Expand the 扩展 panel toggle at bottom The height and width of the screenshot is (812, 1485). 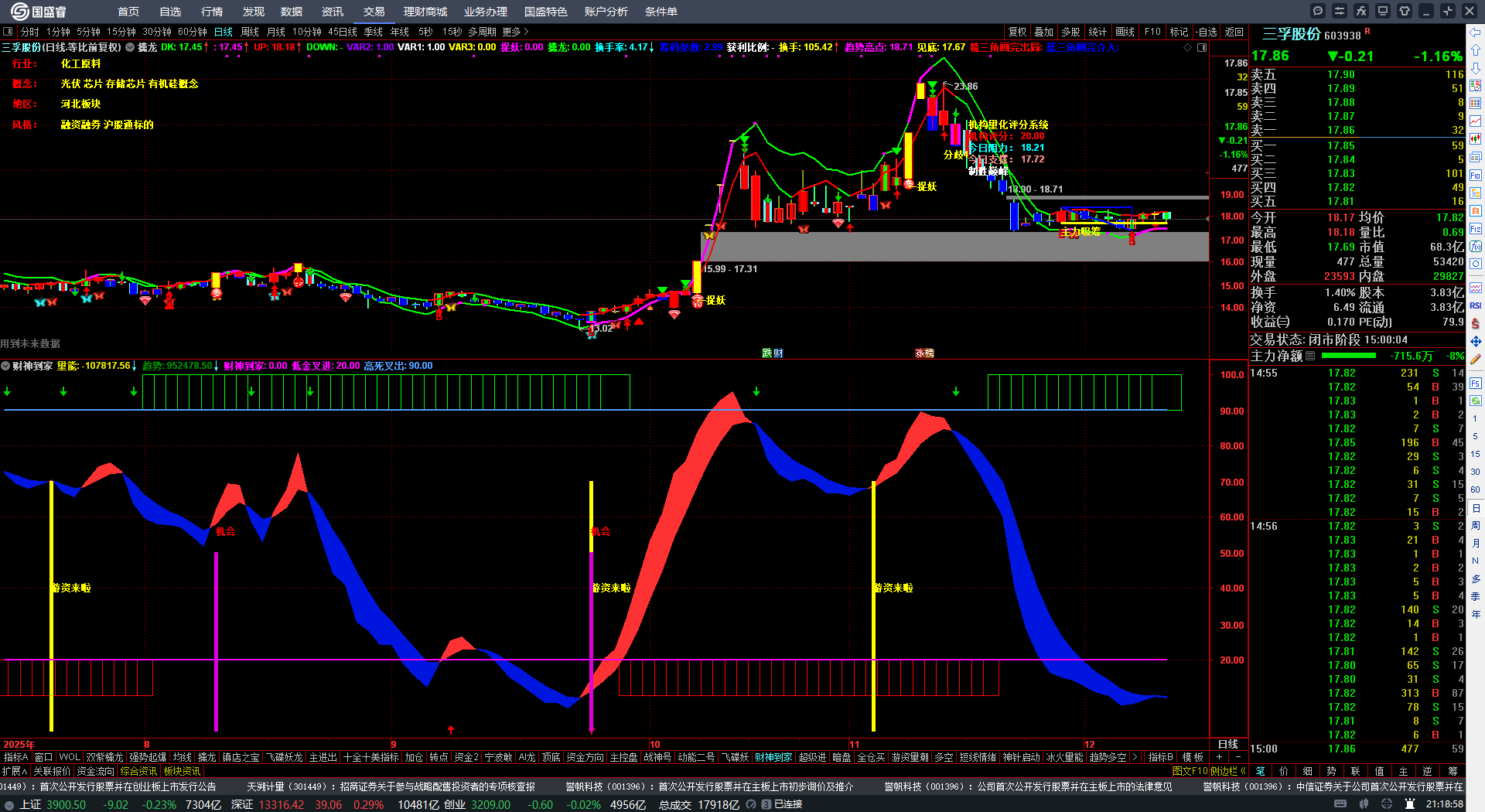click(x=15, y=771)
